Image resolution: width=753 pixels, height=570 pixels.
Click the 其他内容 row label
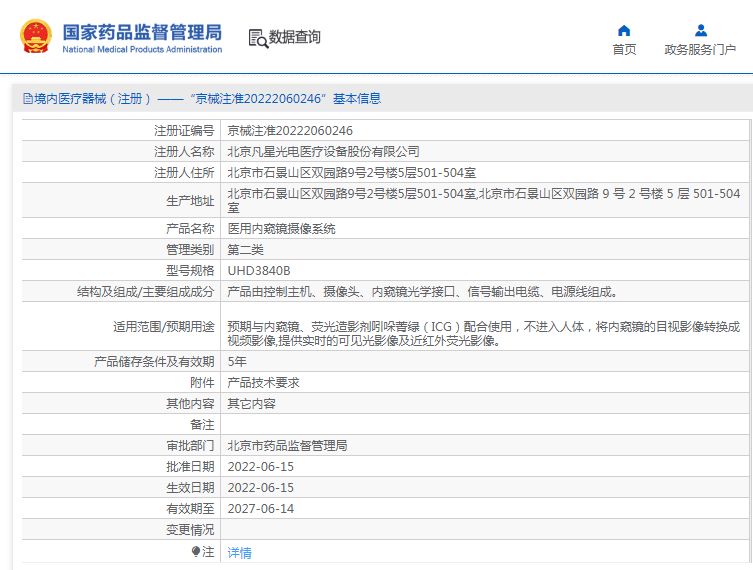pyautogui.click(x=190, y=404)
